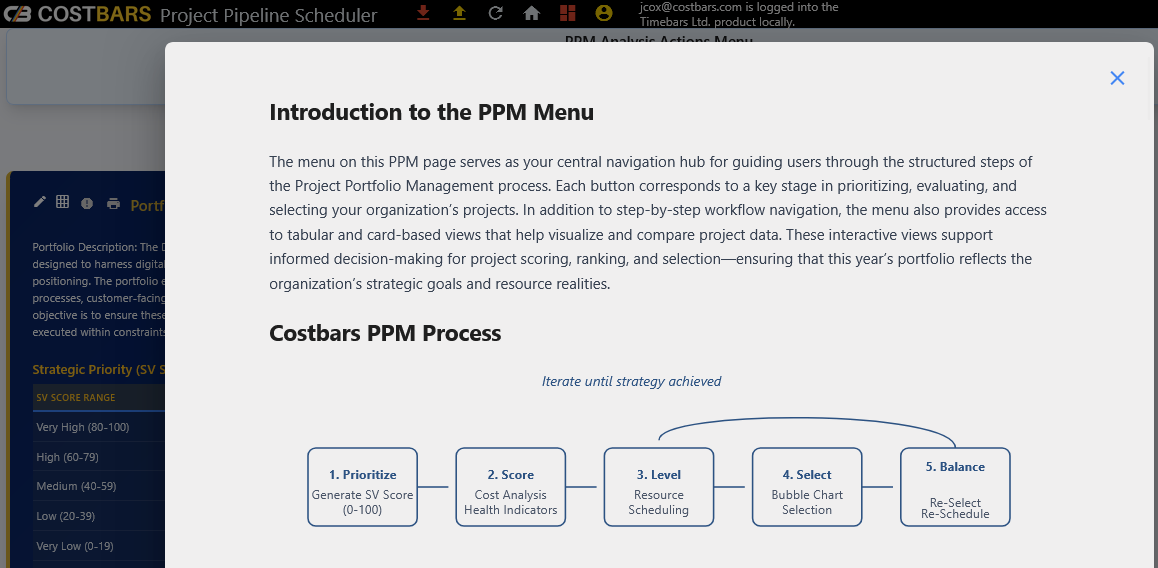This screenshot has width=1158, height=568.
Task: Click the exclamation info icon
Action: 87,203
